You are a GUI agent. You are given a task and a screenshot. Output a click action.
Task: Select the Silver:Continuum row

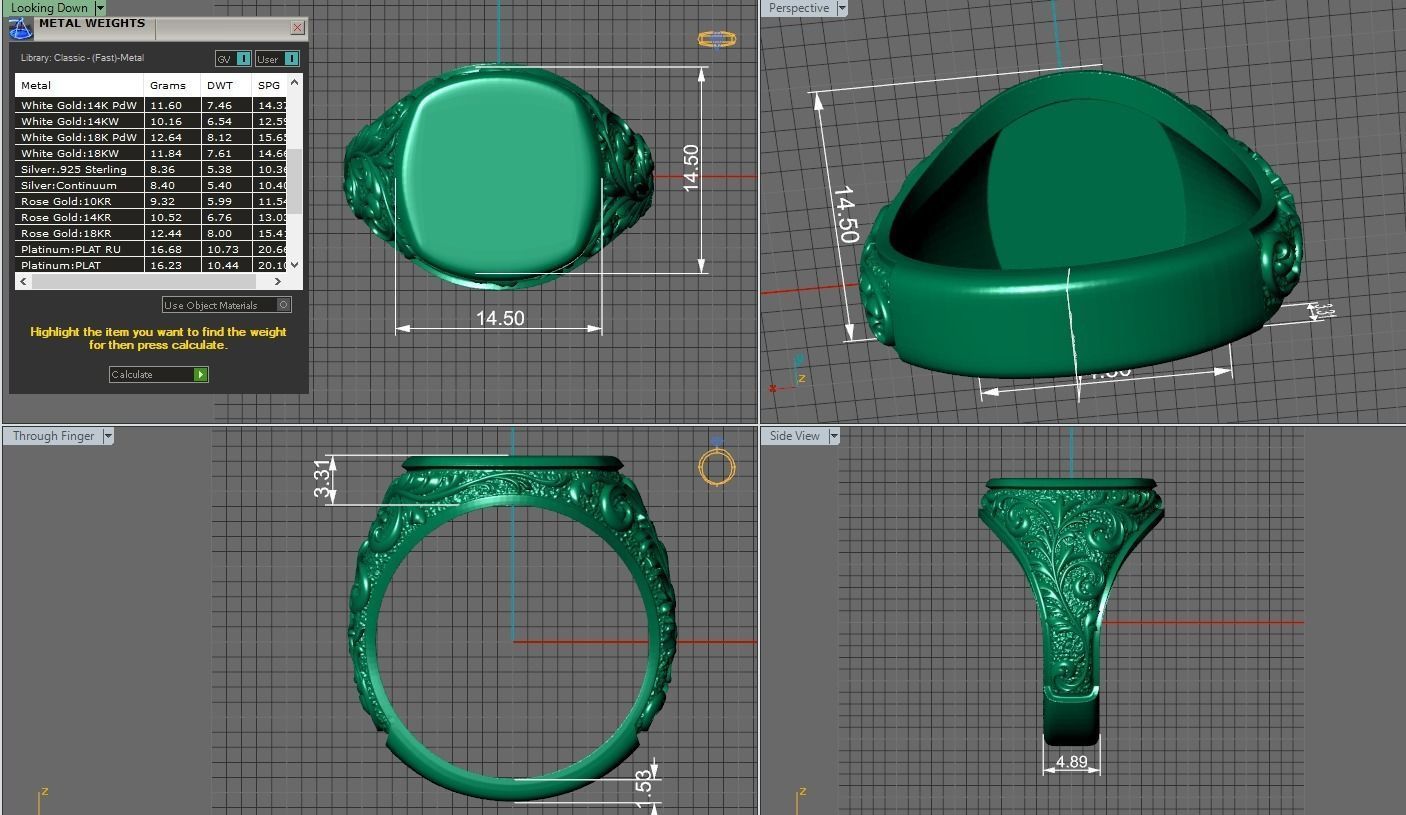click(x=152, y=185)
